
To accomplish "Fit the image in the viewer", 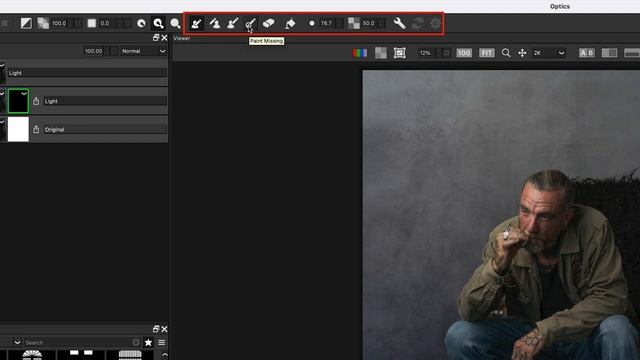I will (x=487, y=53).
